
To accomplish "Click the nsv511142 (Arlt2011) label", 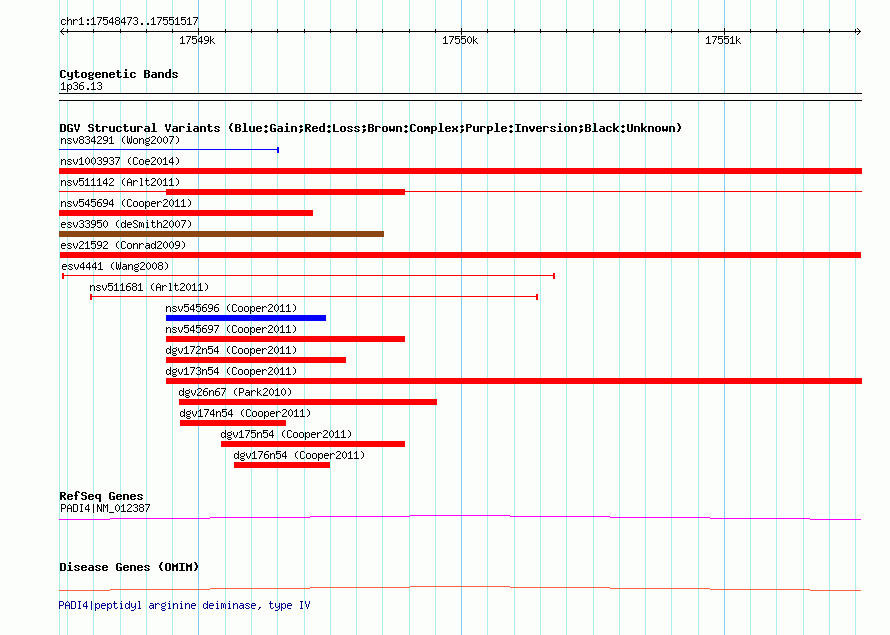I will click(120, 182).
